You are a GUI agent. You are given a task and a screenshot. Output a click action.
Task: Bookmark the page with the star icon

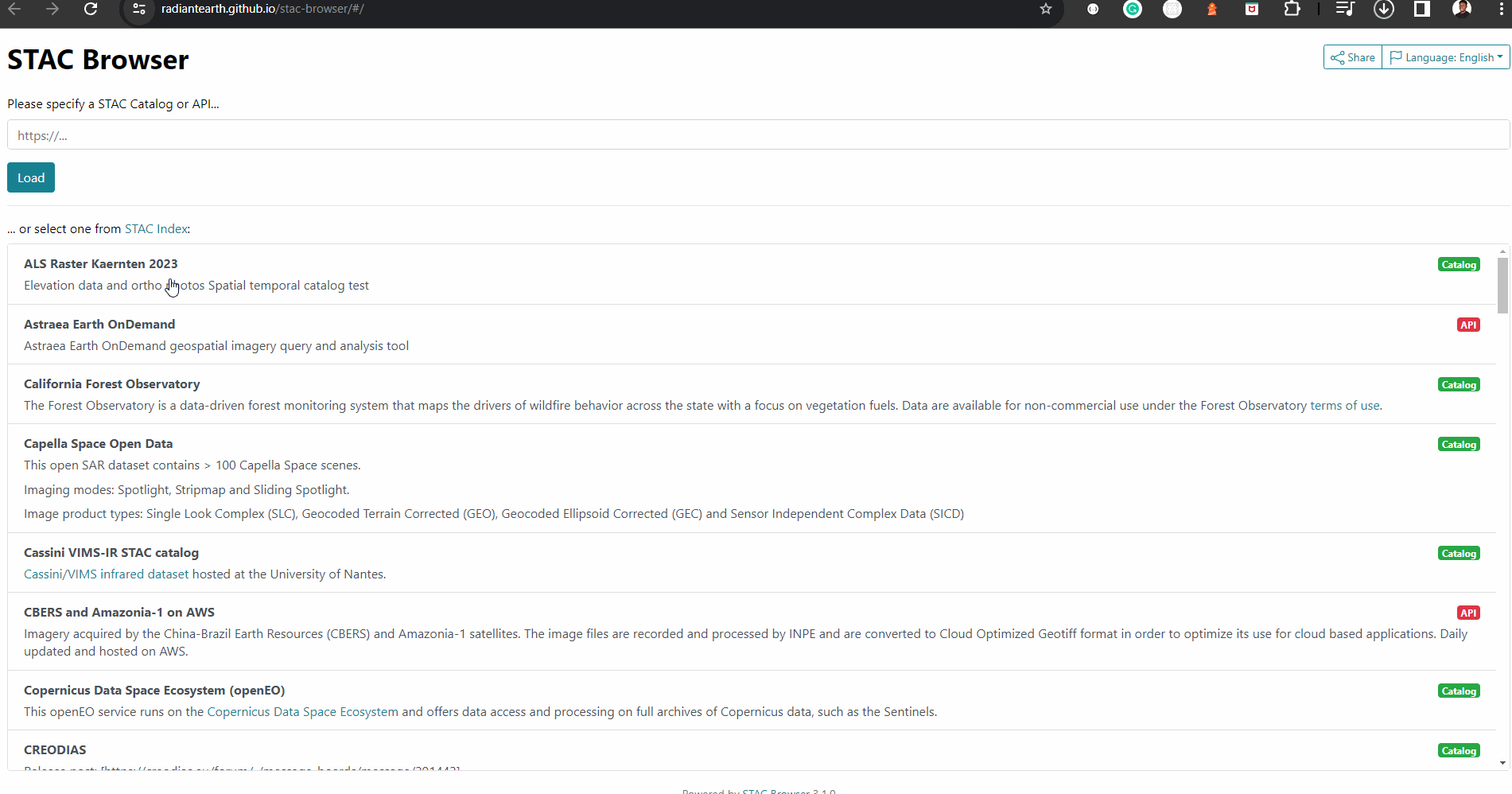[x=1045, y=10]
